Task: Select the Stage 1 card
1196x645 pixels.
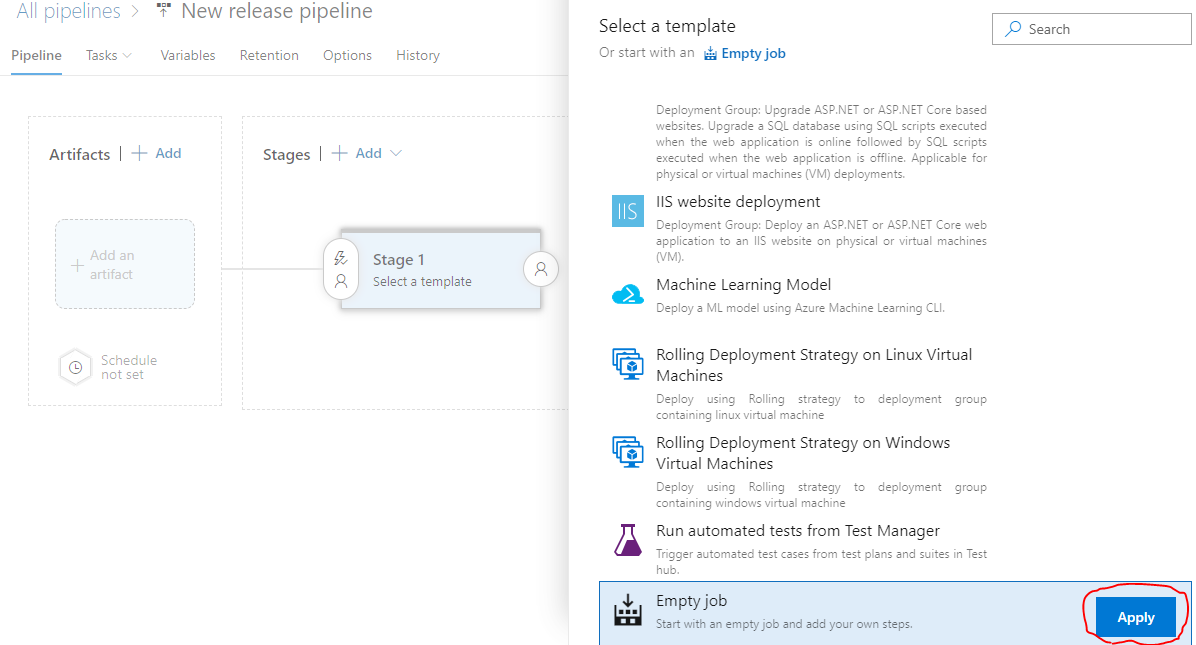Action: point(441,269)
